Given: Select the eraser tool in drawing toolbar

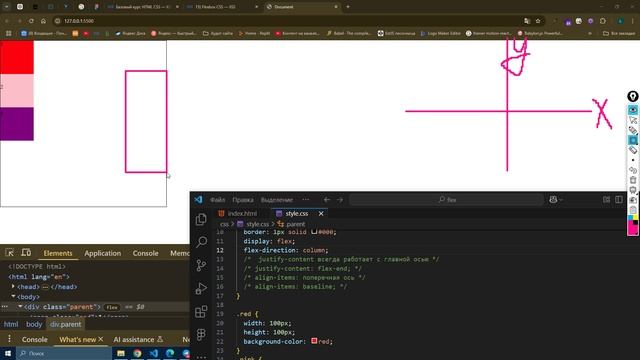Looking at the screenshot, I should tap(633, 150).
